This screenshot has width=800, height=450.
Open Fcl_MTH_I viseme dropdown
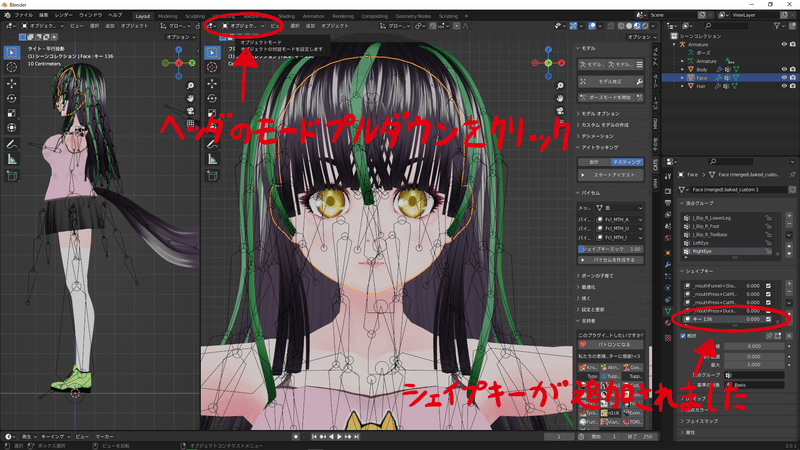tap(620, 238)
